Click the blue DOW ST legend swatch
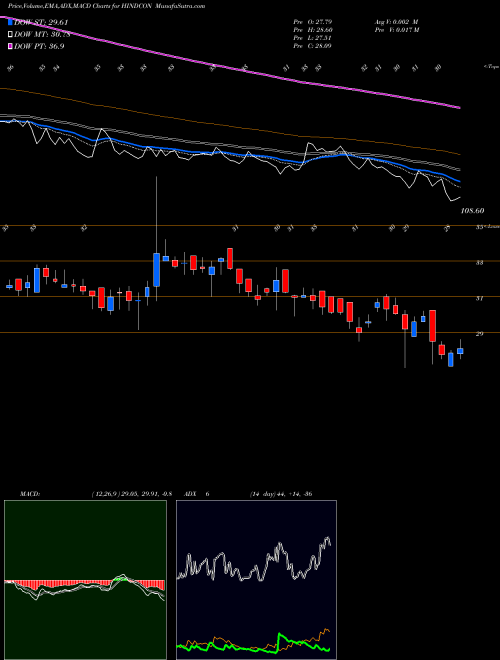 [x=10, y=22]
